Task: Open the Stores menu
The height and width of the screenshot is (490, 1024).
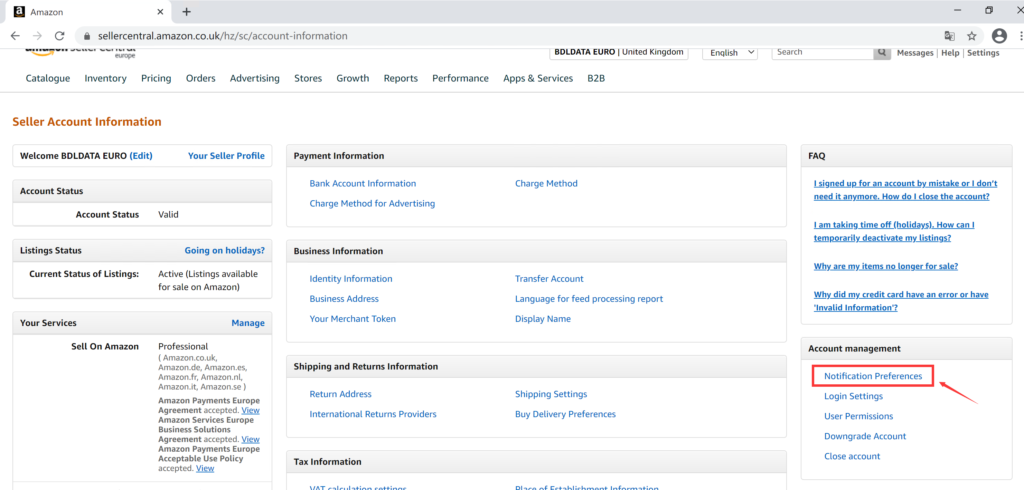Action: coord(308,78)
